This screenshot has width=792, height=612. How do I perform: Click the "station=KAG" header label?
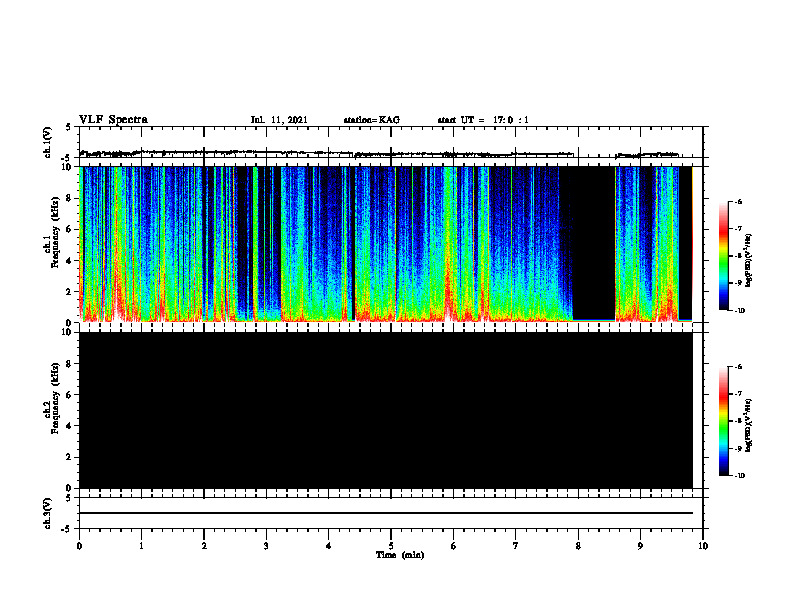coord(372,120)
